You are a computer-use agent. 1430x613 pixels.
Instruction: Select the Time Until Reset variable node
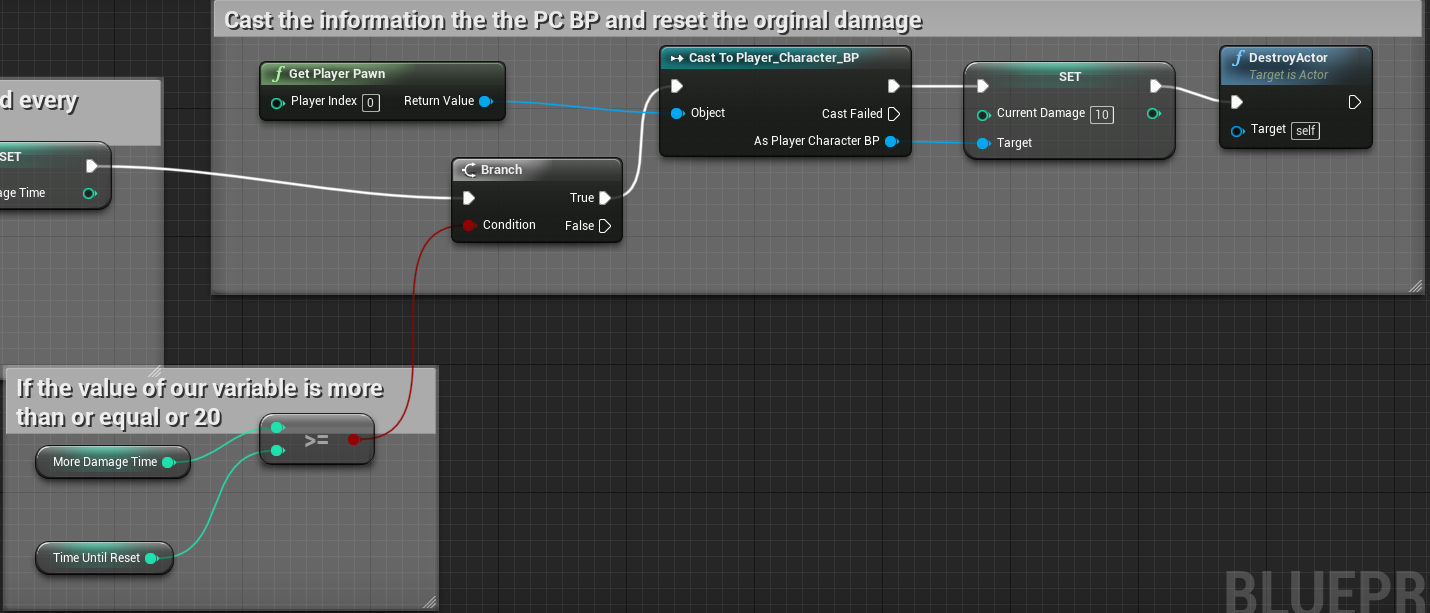click(96, 558)
